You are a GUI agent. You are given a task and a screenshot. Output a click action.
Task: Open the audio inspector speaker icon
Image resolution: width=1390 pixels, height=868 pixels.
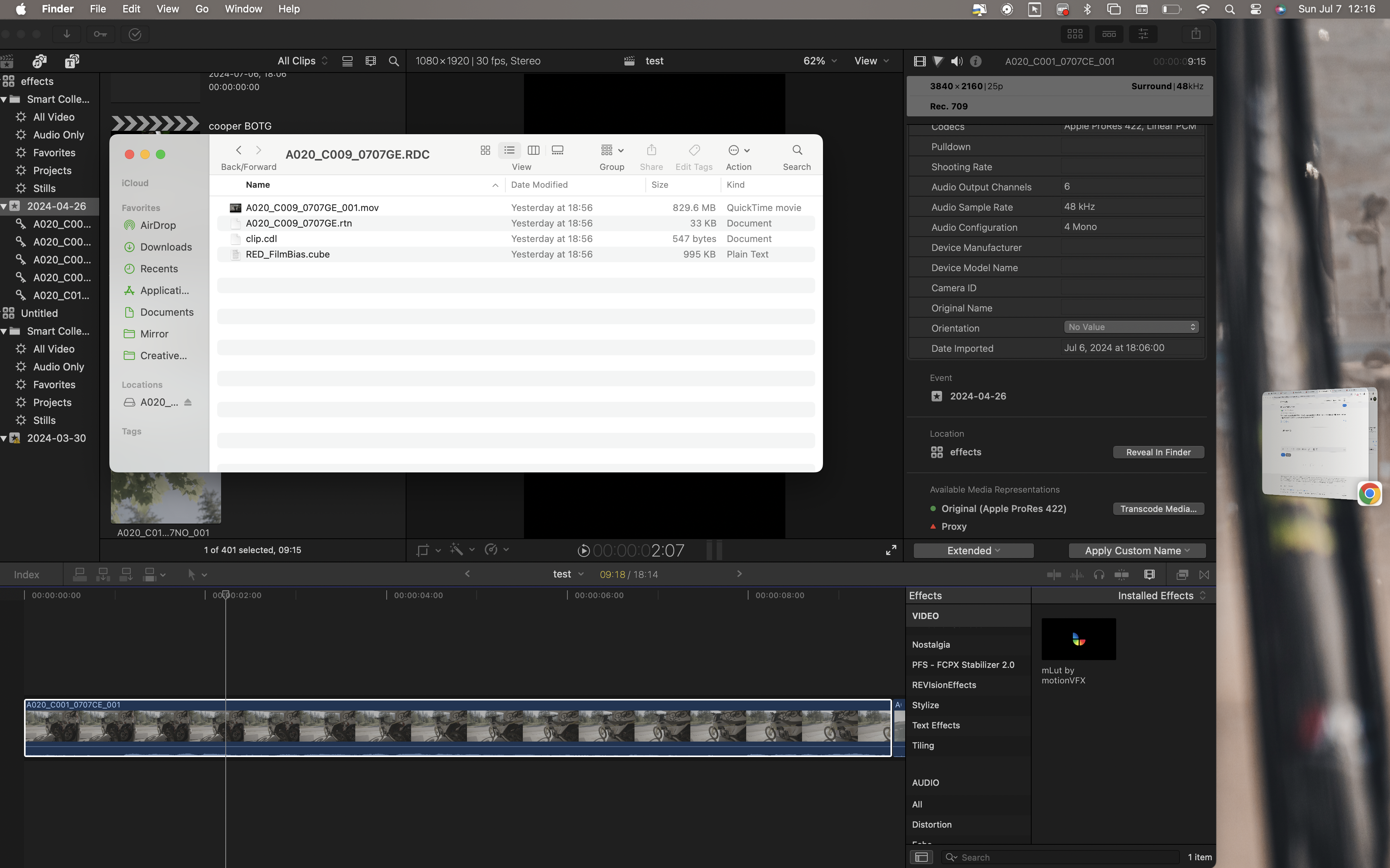pyautogui.click(x=957, y=61)
